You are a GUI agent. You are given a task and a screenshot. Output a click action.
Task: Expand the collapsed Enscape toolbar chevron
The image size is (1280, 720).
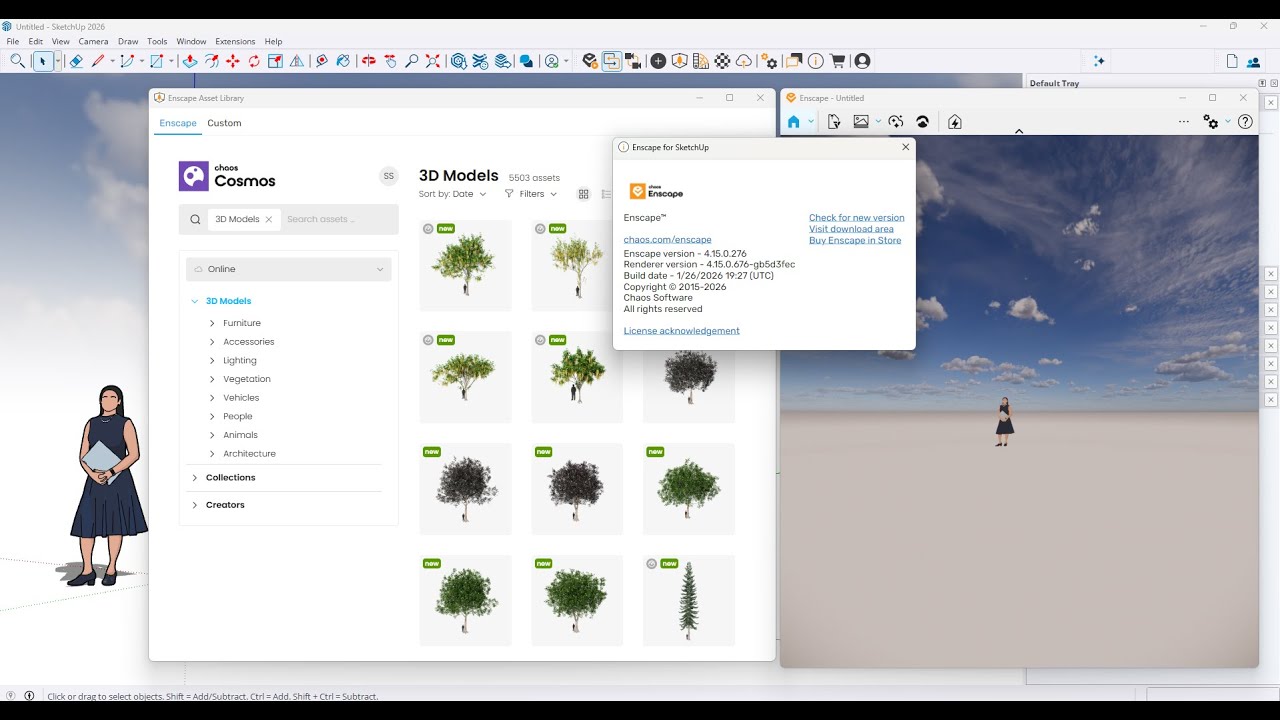[x=1019, y=131]
